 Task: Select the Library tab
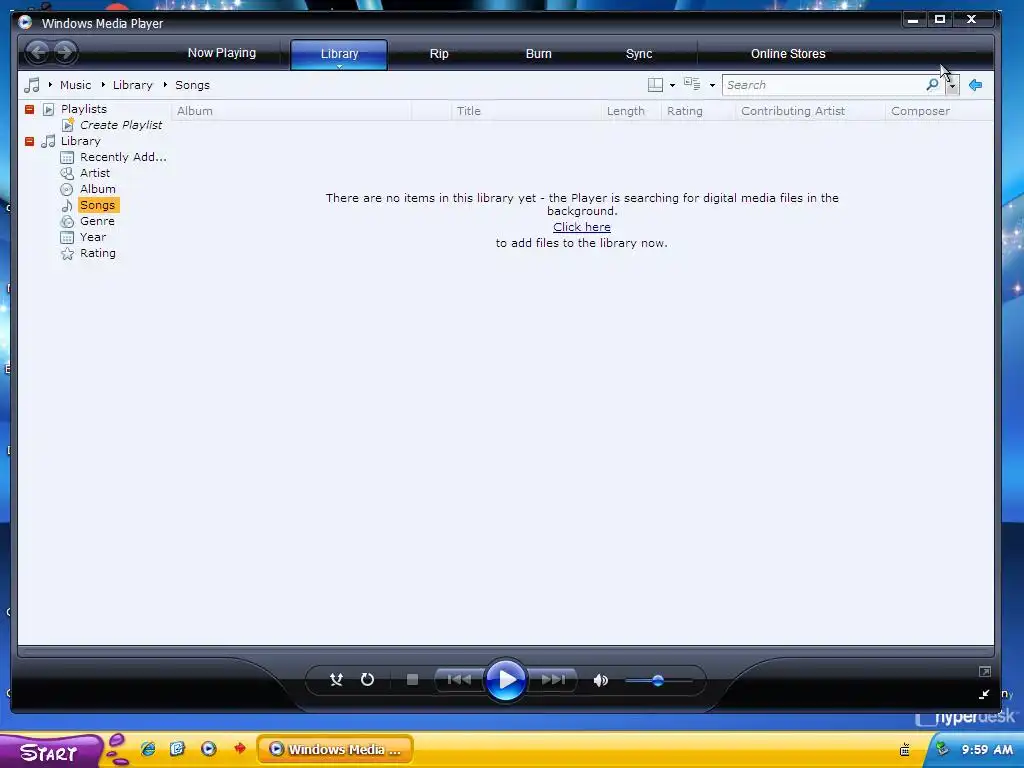(x=339, y=52)
